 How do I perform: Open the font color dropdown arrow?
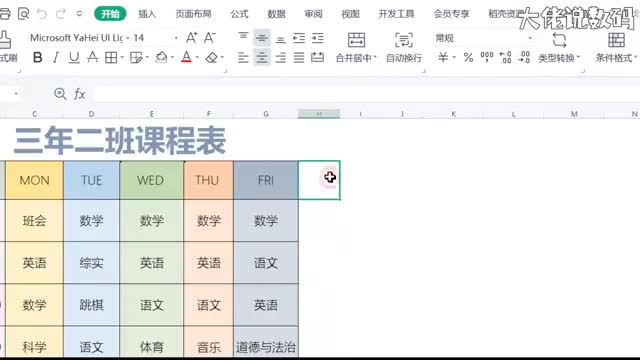click(198, 58)
